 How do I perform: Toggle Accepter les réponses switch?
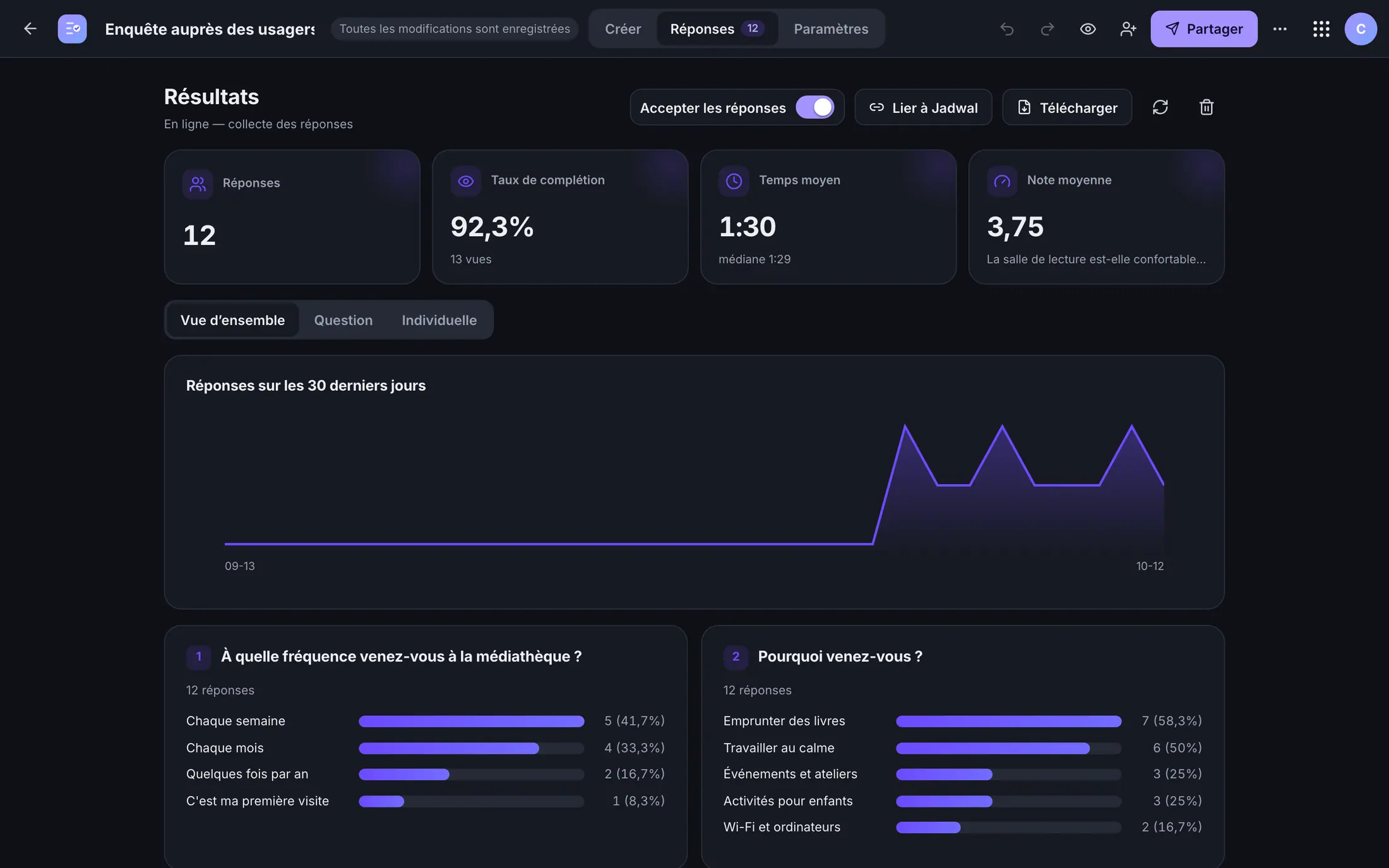(x=814, y=107)
